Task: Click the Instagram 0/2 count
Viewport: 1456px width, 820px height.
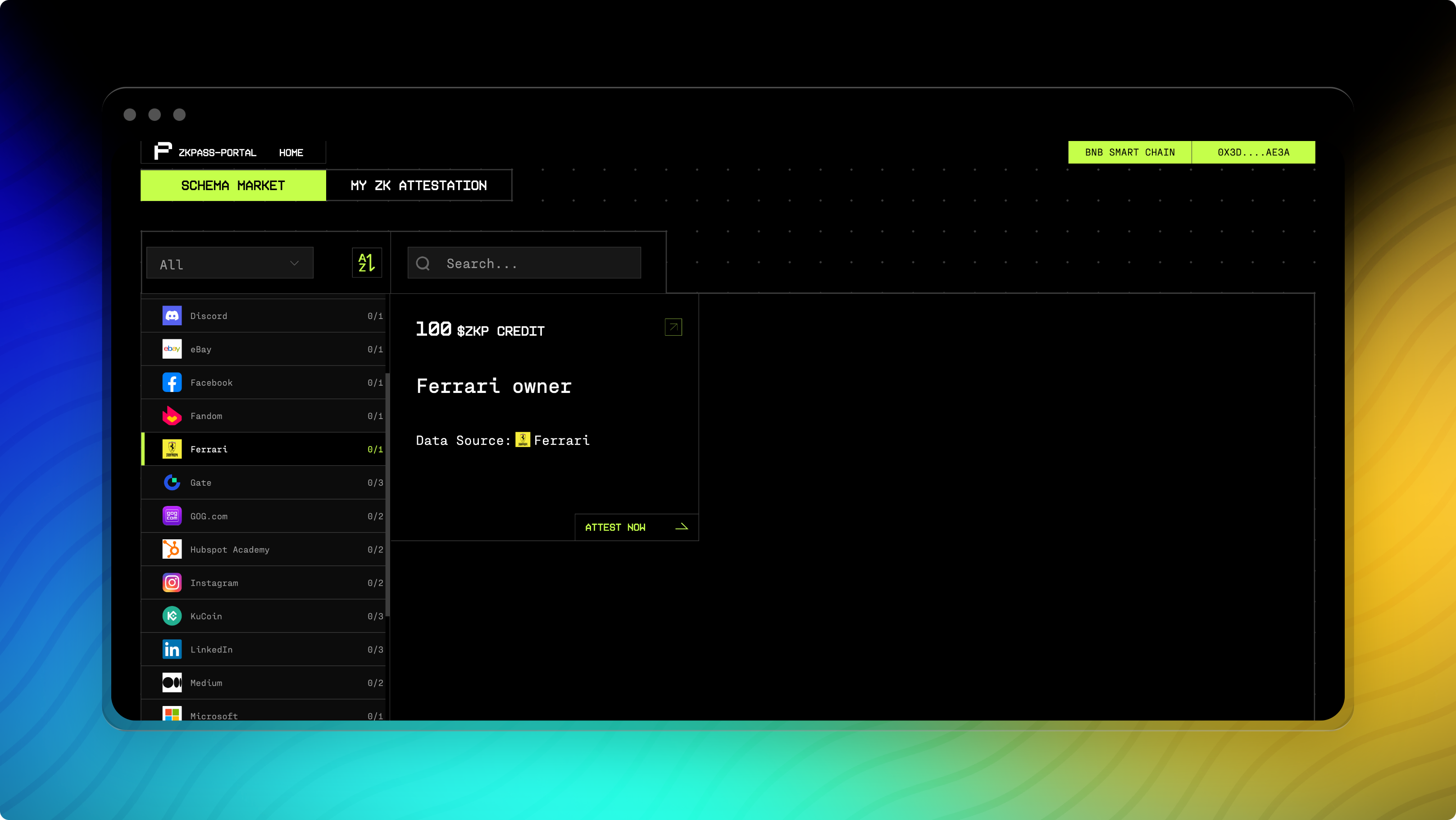Action: 375,582
